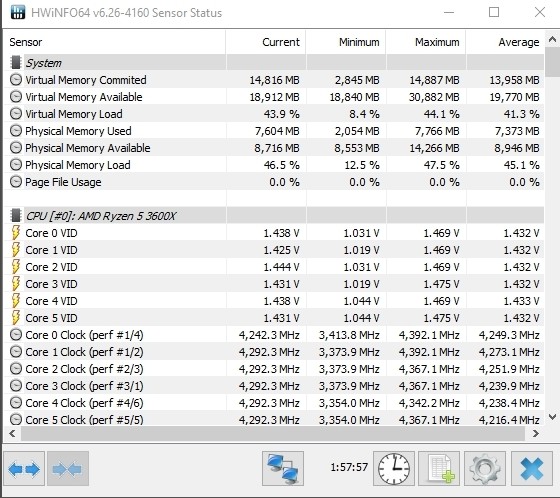This screenshot has width=560, height=498.
Task: Click the Sensor column header
Action: [x=114, y=42]
